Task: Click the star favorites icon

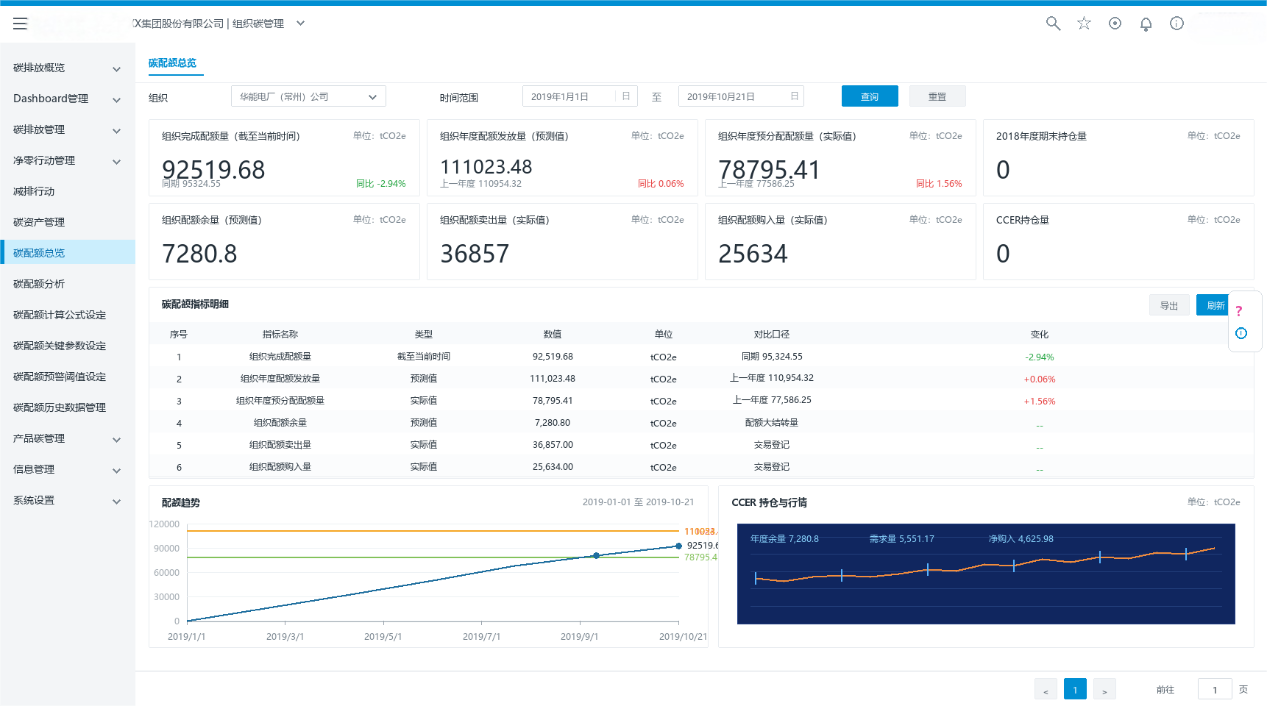Action: [x=1084, y=23]
